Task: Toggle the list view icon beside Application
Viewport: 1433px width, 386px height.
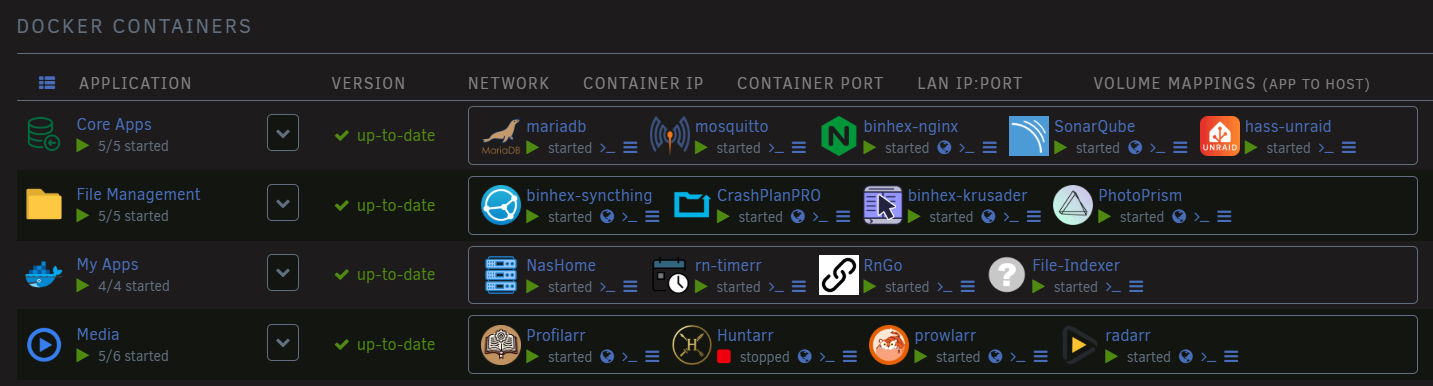Action: [47, 83]
